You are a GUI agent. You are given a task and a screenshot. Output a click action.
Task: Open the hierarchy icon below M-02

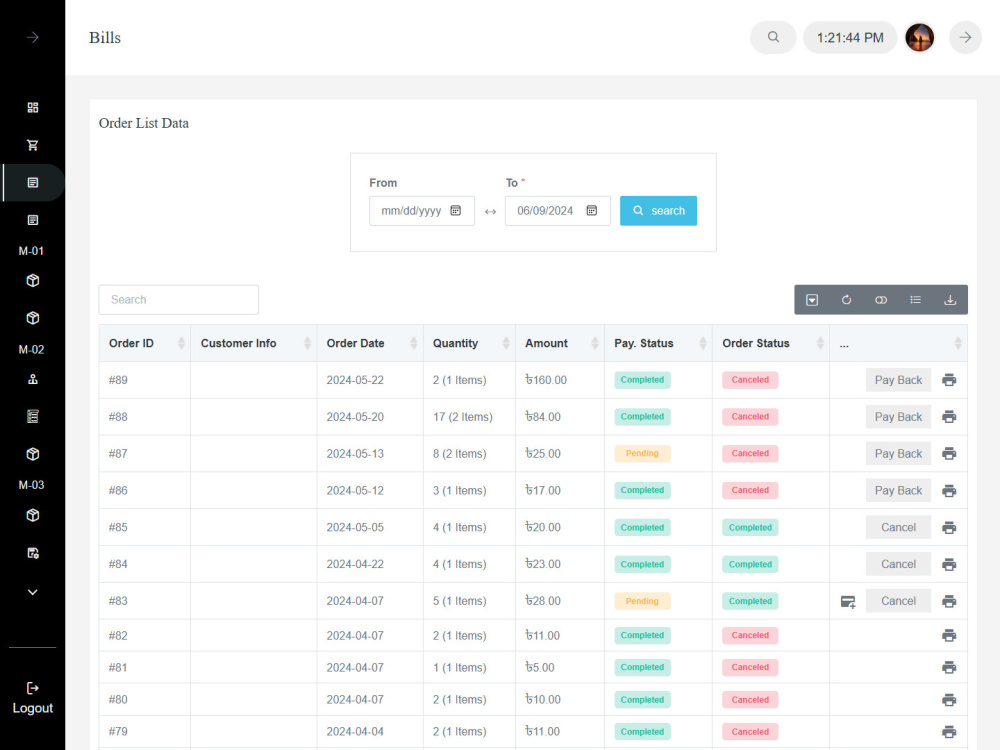[x=33, y=379]
